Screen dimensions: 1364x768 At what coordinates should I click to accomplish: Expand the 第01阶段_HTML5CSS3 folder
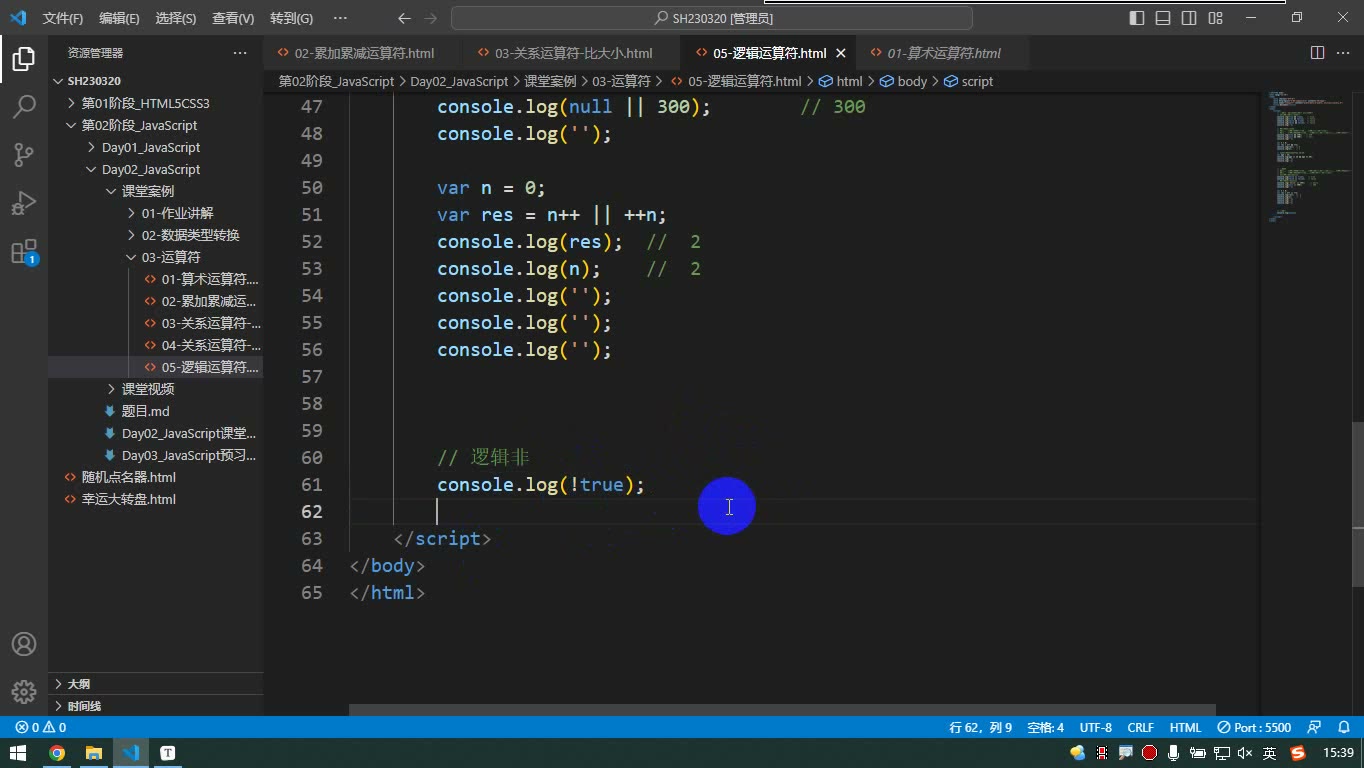[x=145, y=103]
